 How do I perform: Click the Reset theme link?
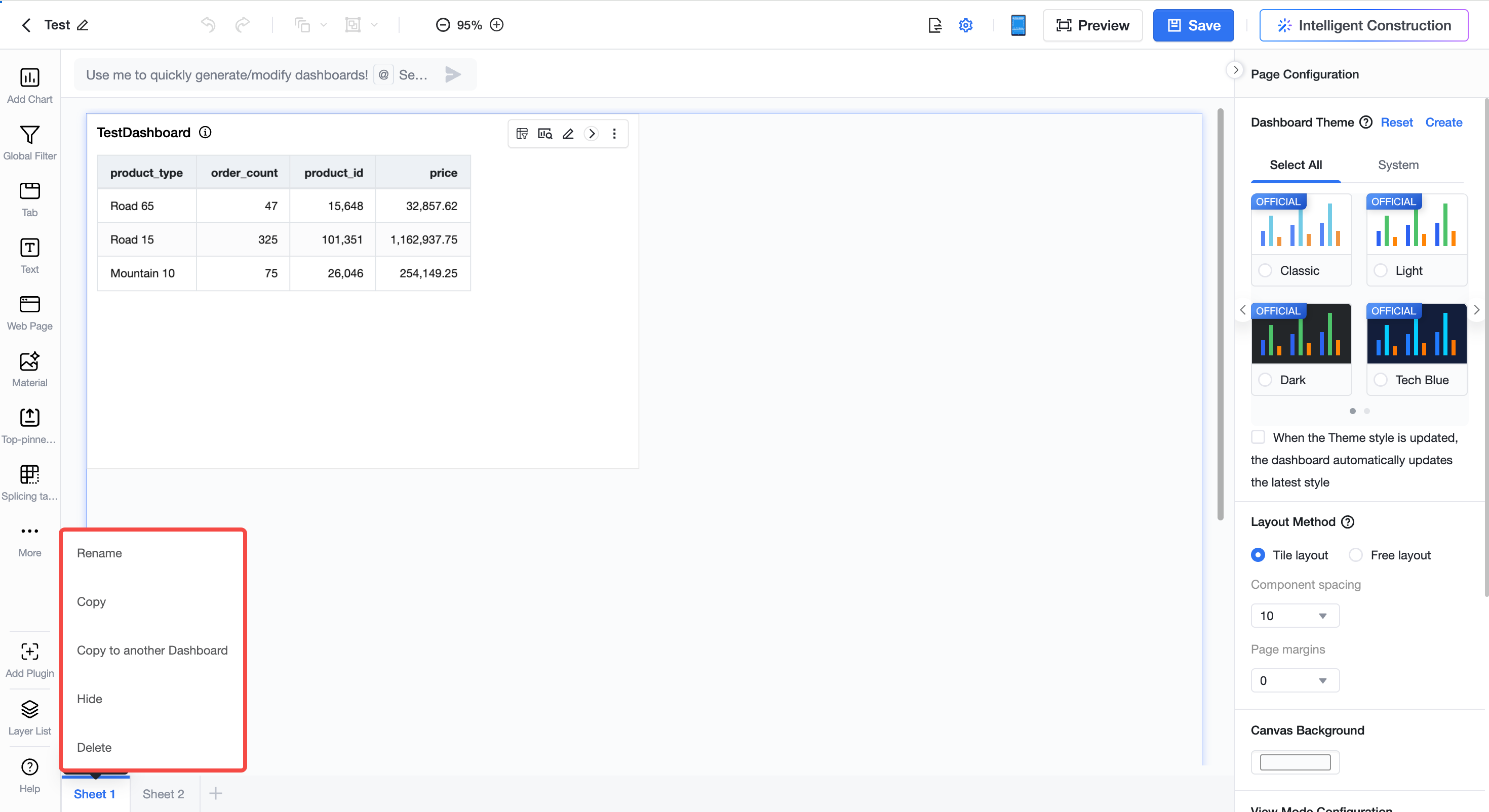[x=1396, y=122]
